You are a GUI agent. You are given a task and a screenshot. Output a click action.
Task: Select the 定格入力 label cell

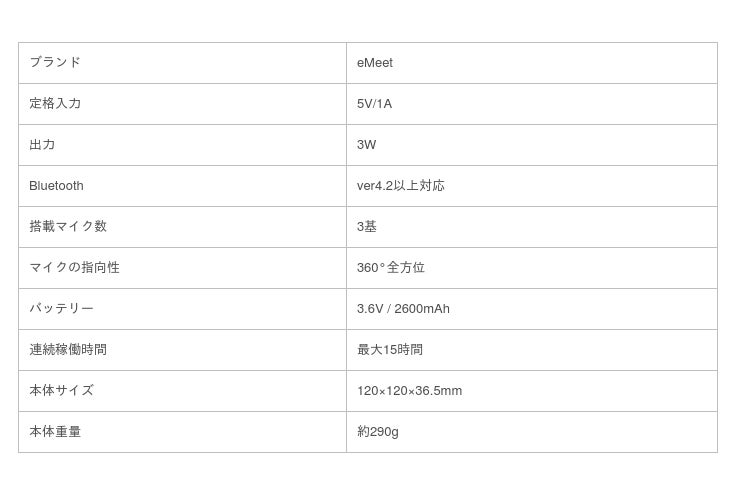click(55, 104)
